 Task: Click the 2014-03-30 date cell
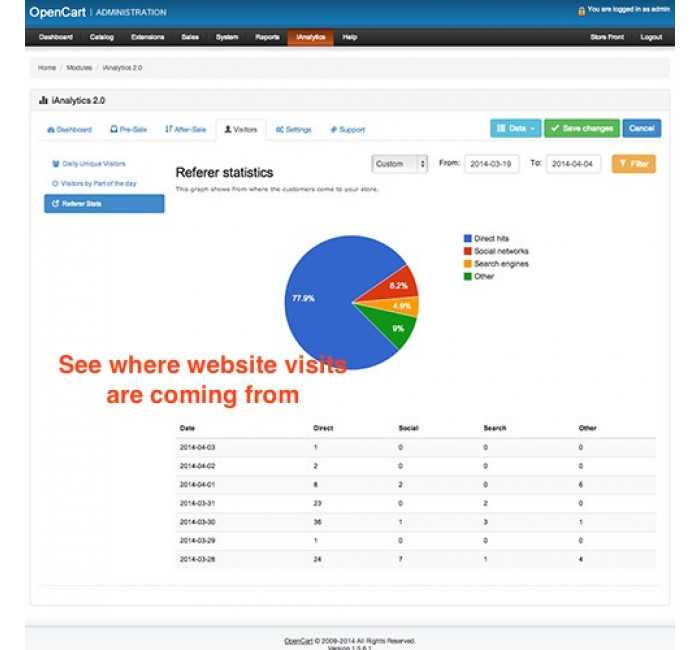click(197, 522)
